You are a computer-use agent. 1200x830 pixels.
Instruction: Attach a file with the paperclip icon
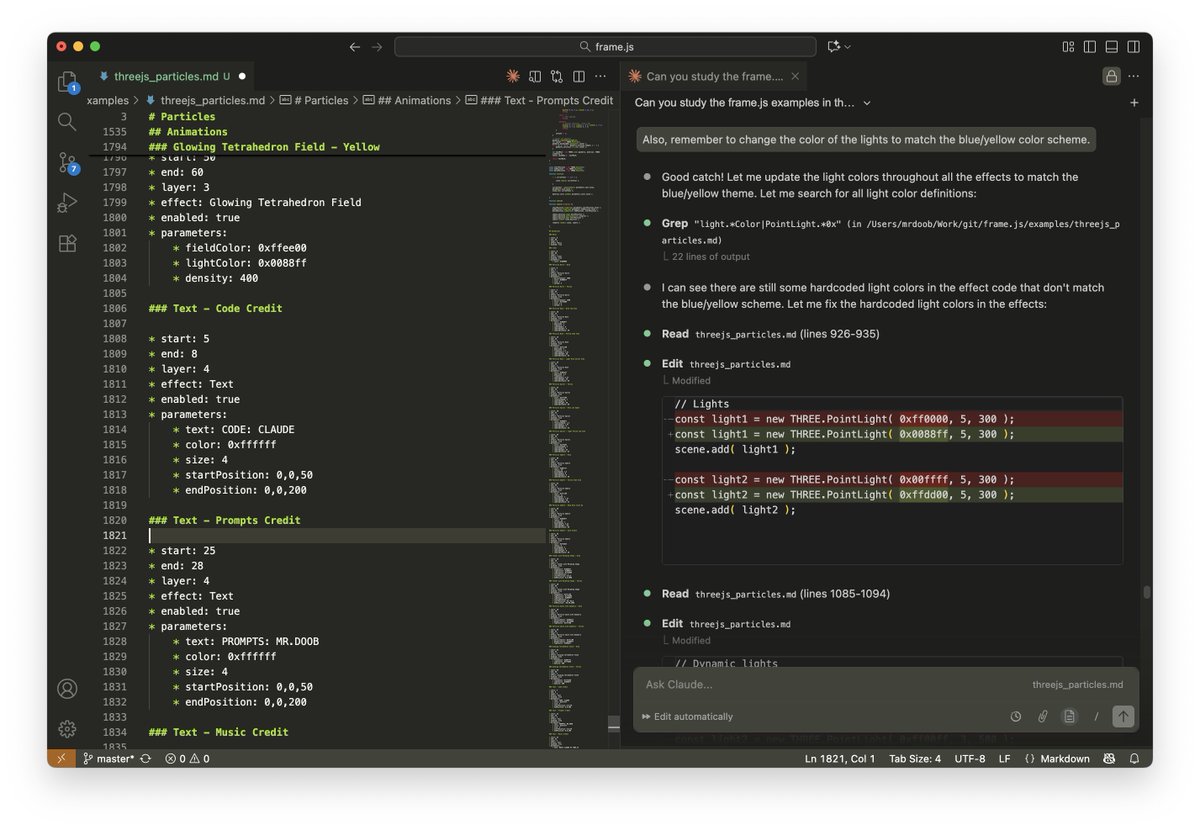click(x=1042, y=716)
